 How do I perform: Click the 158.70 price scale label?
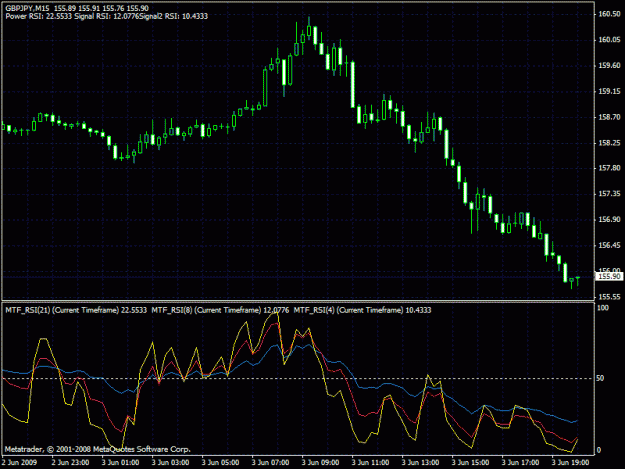pos(609,117)
